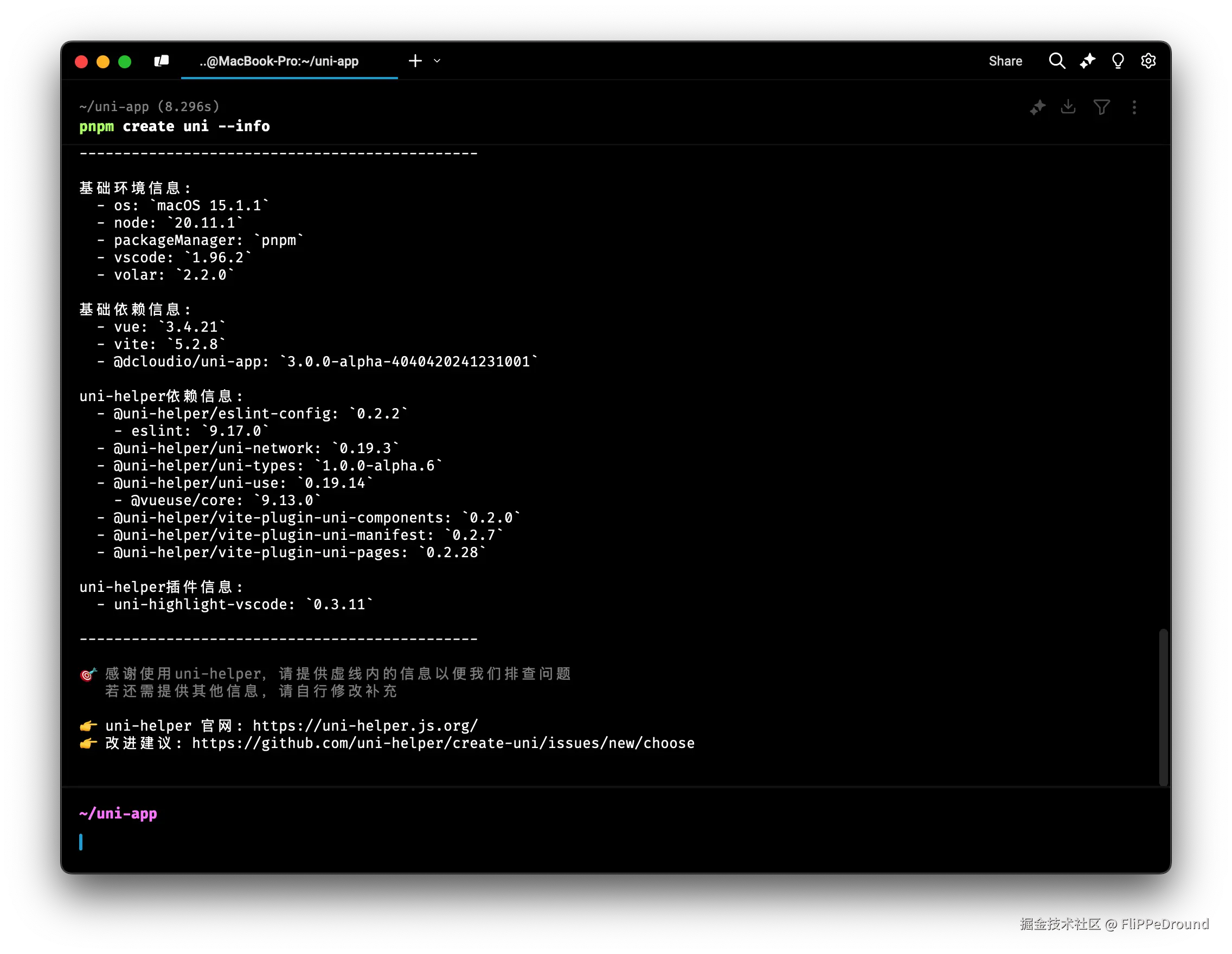The width and height of the screenshot is (1232, 954).
Task: Click the yellow minimize window button
Action: tap(103, 61)
